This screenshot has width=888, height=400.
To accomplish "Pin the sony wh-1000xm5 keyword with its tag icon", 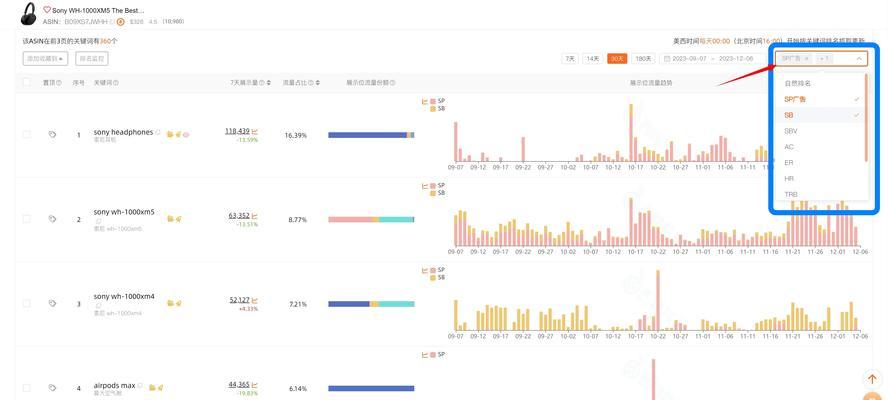I will [52, 219].
